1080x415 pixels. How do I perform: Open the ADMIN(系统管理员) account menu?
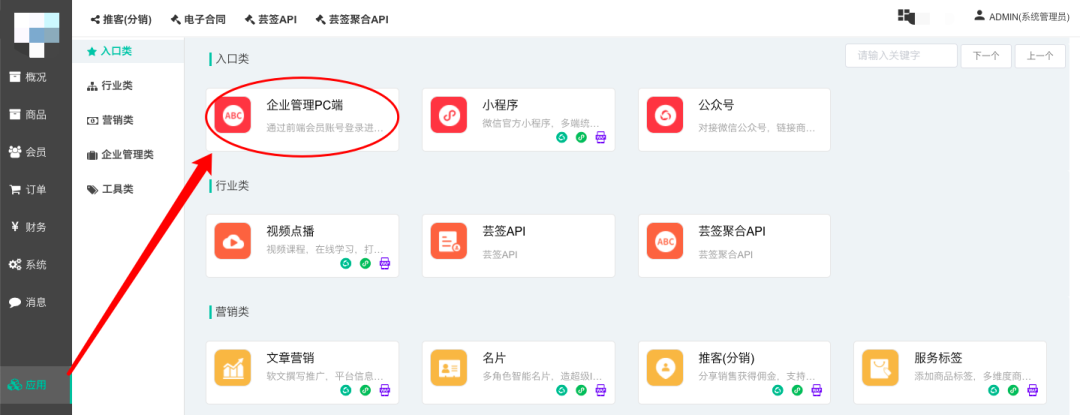tap(1021, 18)
